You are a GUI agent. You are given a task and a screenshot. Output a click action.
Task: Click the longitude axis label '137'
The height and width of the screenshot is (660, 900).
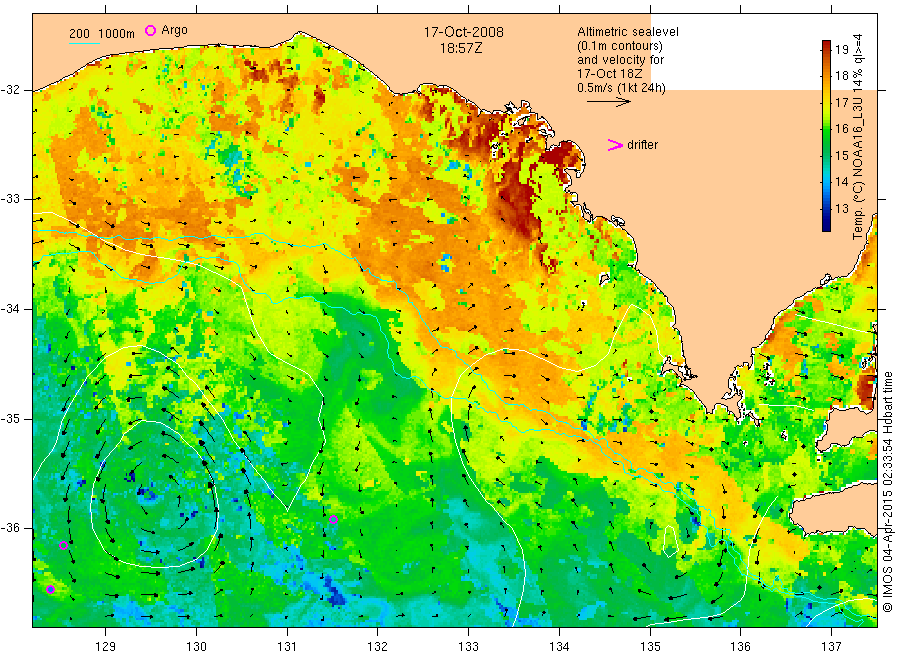(831, 647)
